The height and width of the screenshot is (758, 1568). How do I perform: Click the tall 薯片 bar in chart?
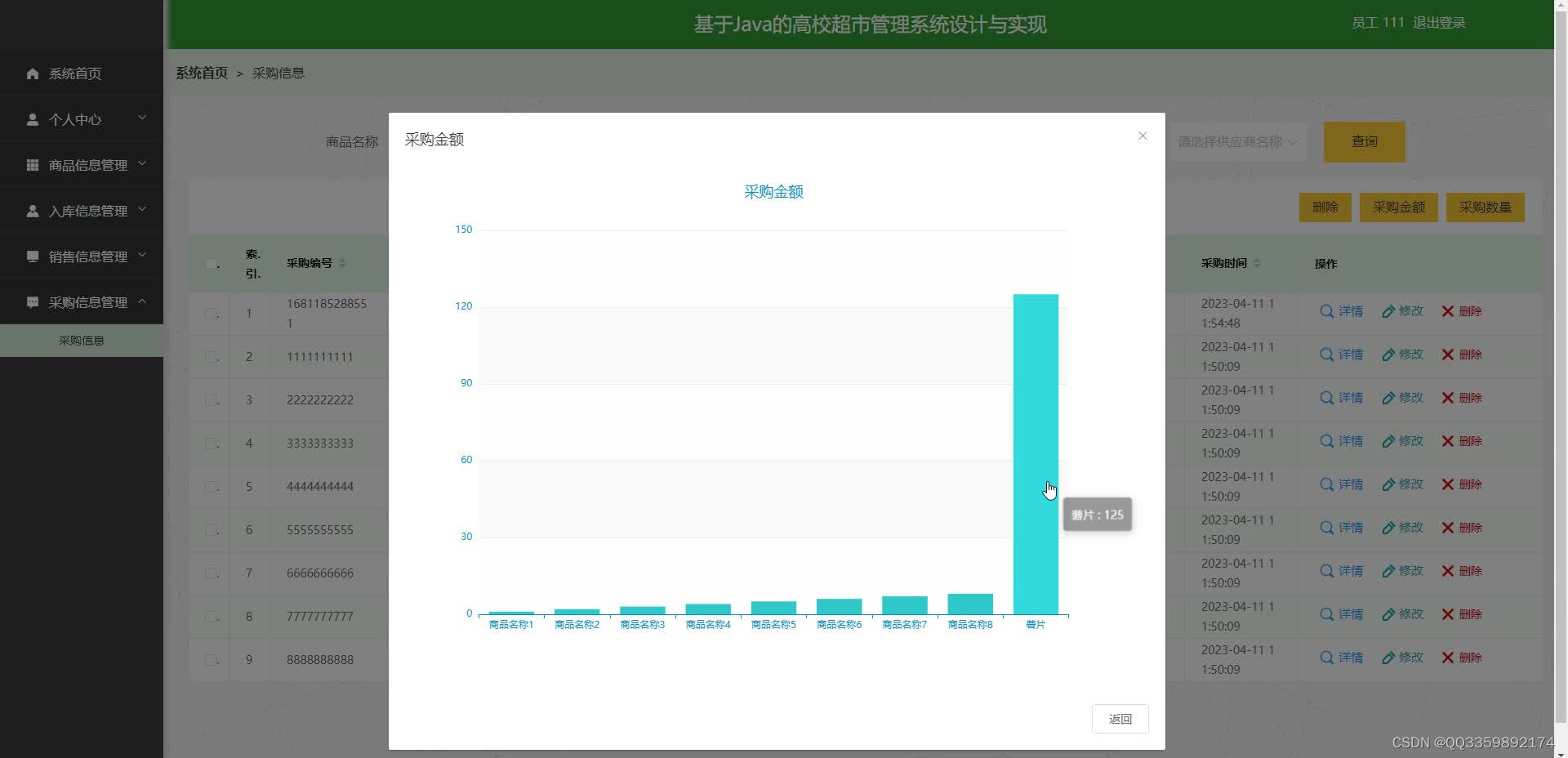1036,454
